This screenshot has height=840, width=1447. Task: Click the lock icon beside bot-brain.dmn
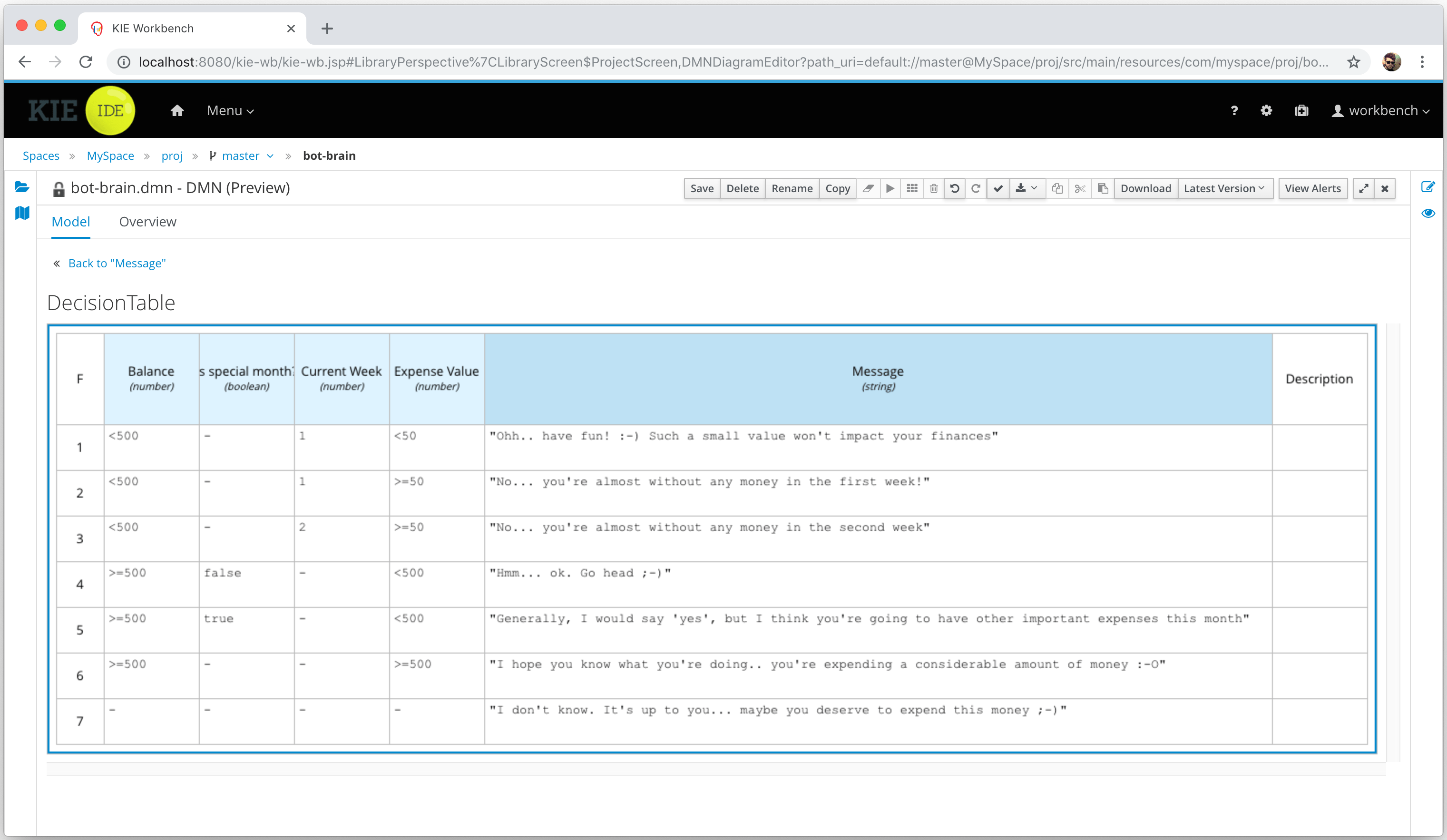(59, 189)
